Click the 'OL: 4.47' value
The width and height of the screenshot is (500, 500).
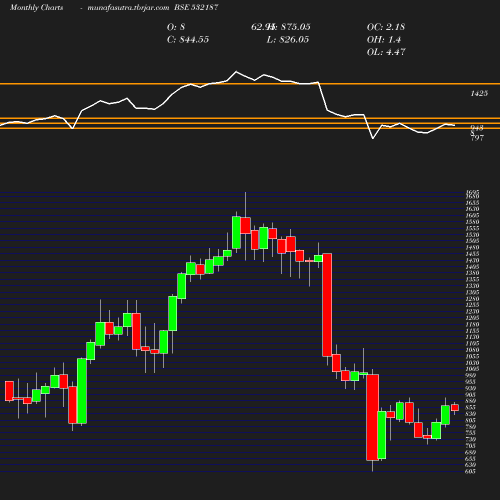[386, 52]
